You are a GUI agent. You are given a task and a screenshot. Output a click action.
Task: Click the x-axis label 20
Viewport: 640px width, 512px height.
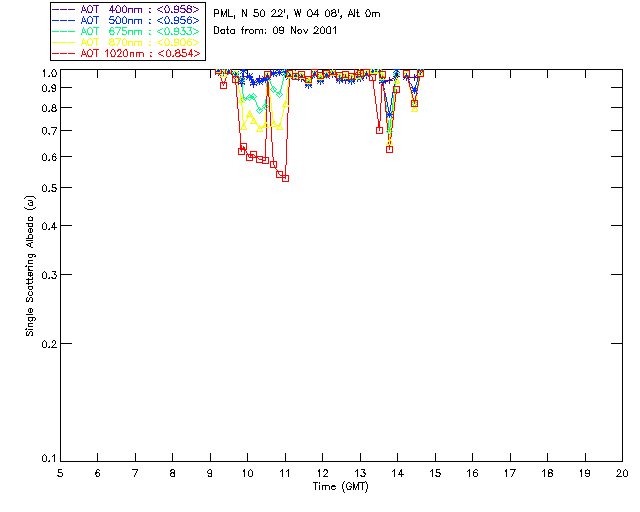point(622,473)
